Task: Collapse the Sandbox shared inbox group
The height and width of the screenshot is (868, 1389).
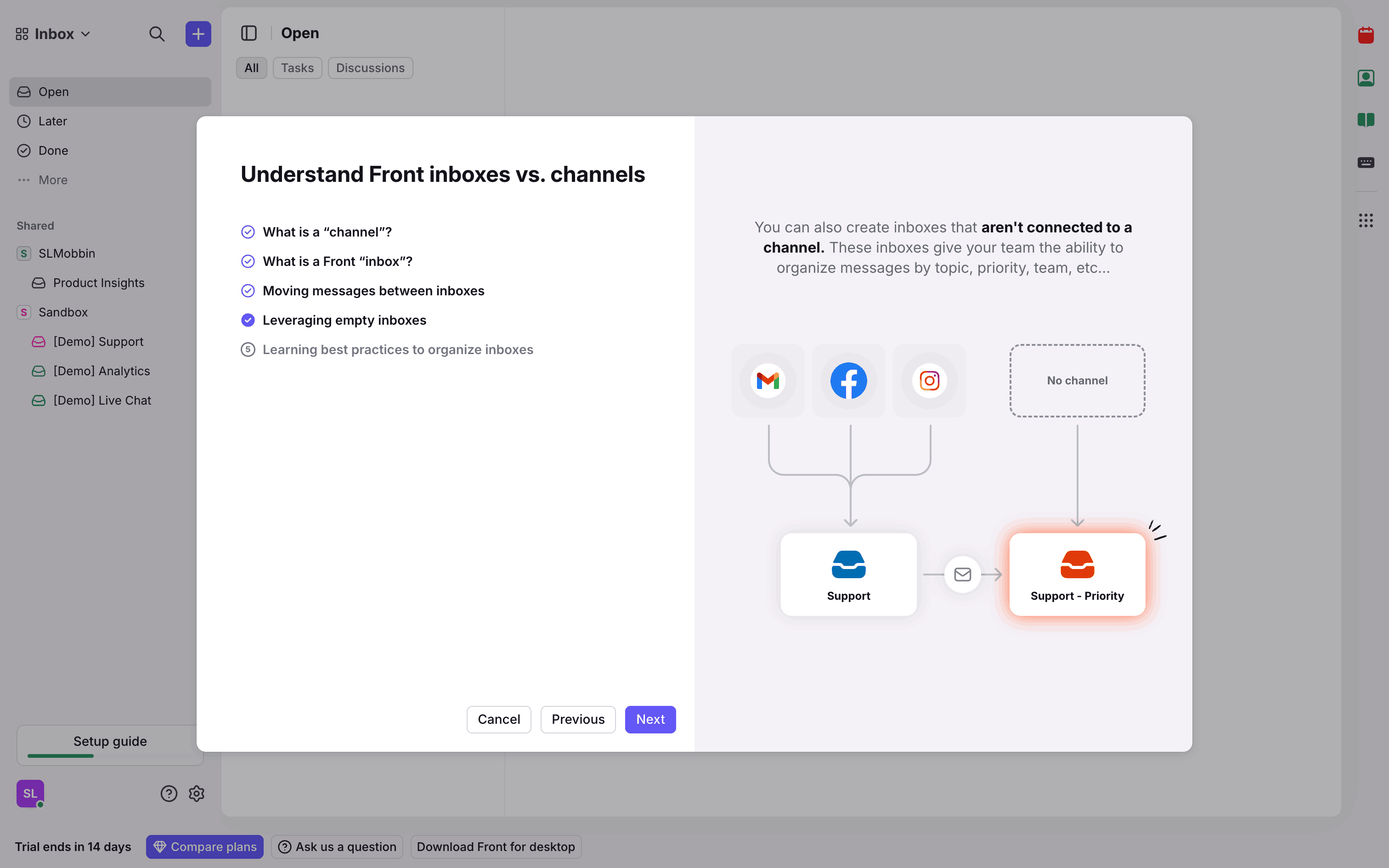Action: click(x=62, y=312)
